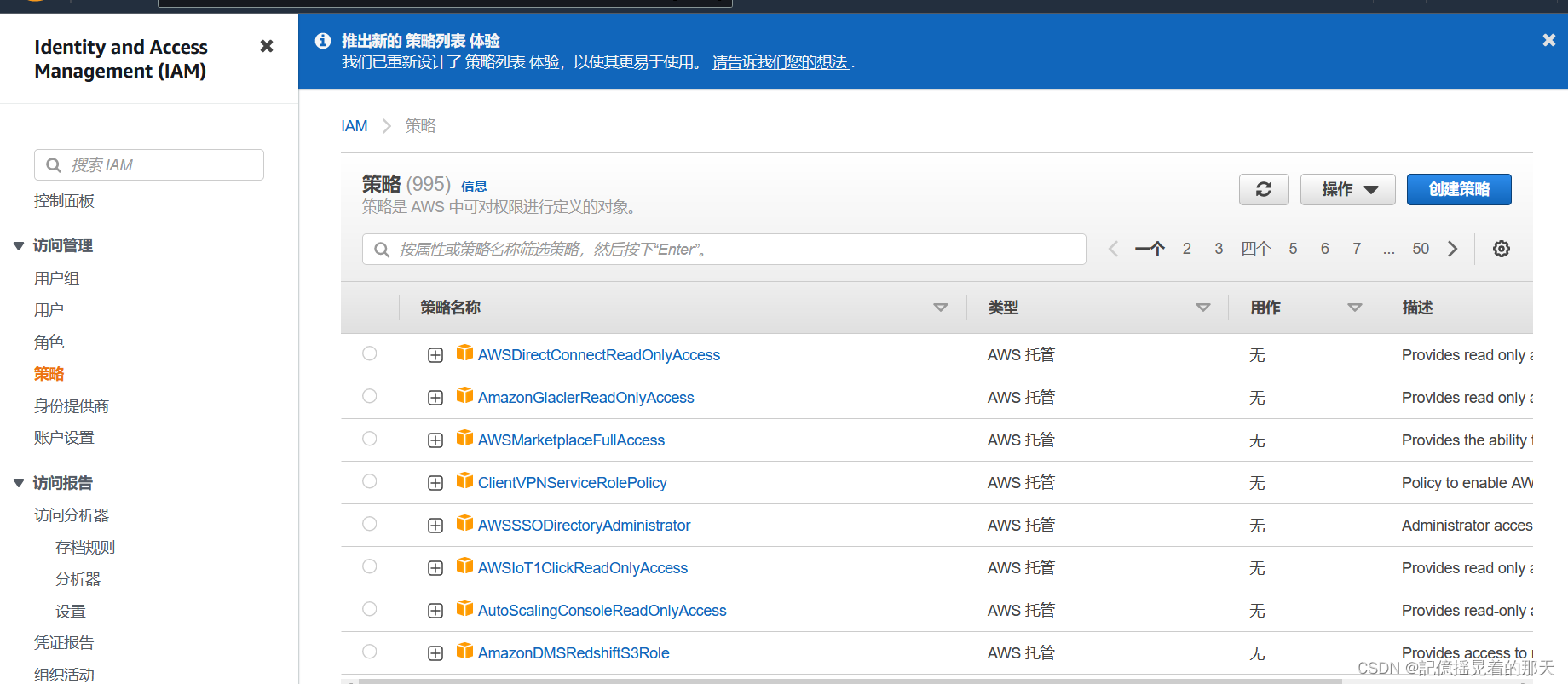Go to previous page with left chevron
The image size is (1568, 684).
coord(1113,249)
